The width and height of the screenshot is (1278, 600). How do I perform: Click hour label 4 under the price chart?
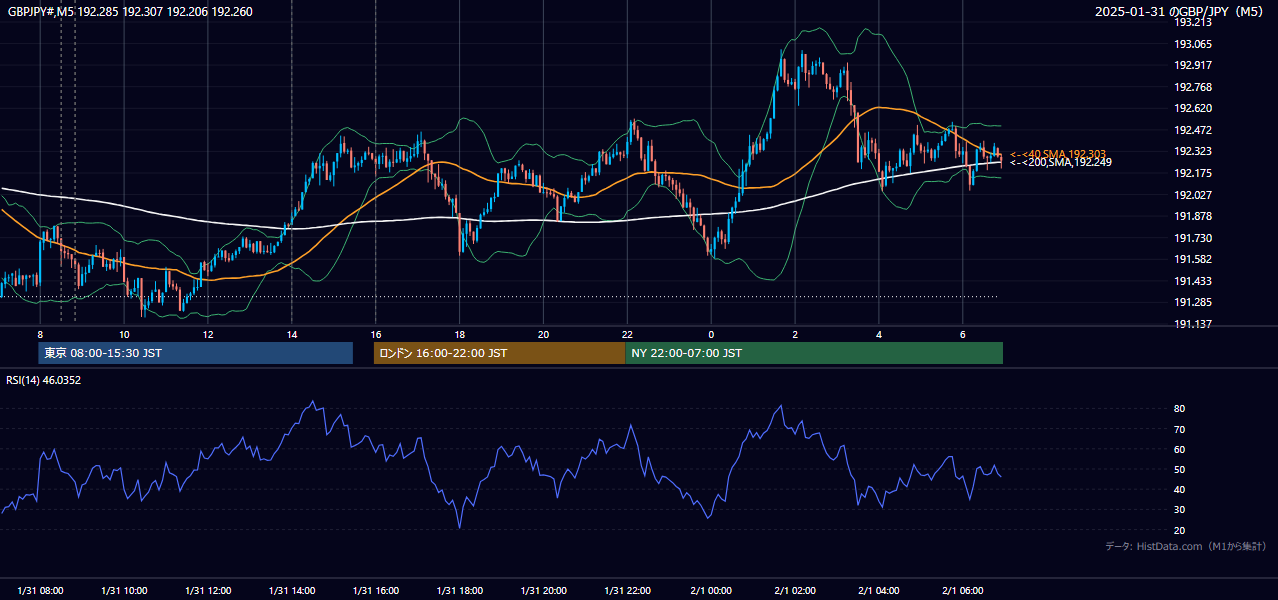pos(879,334)
